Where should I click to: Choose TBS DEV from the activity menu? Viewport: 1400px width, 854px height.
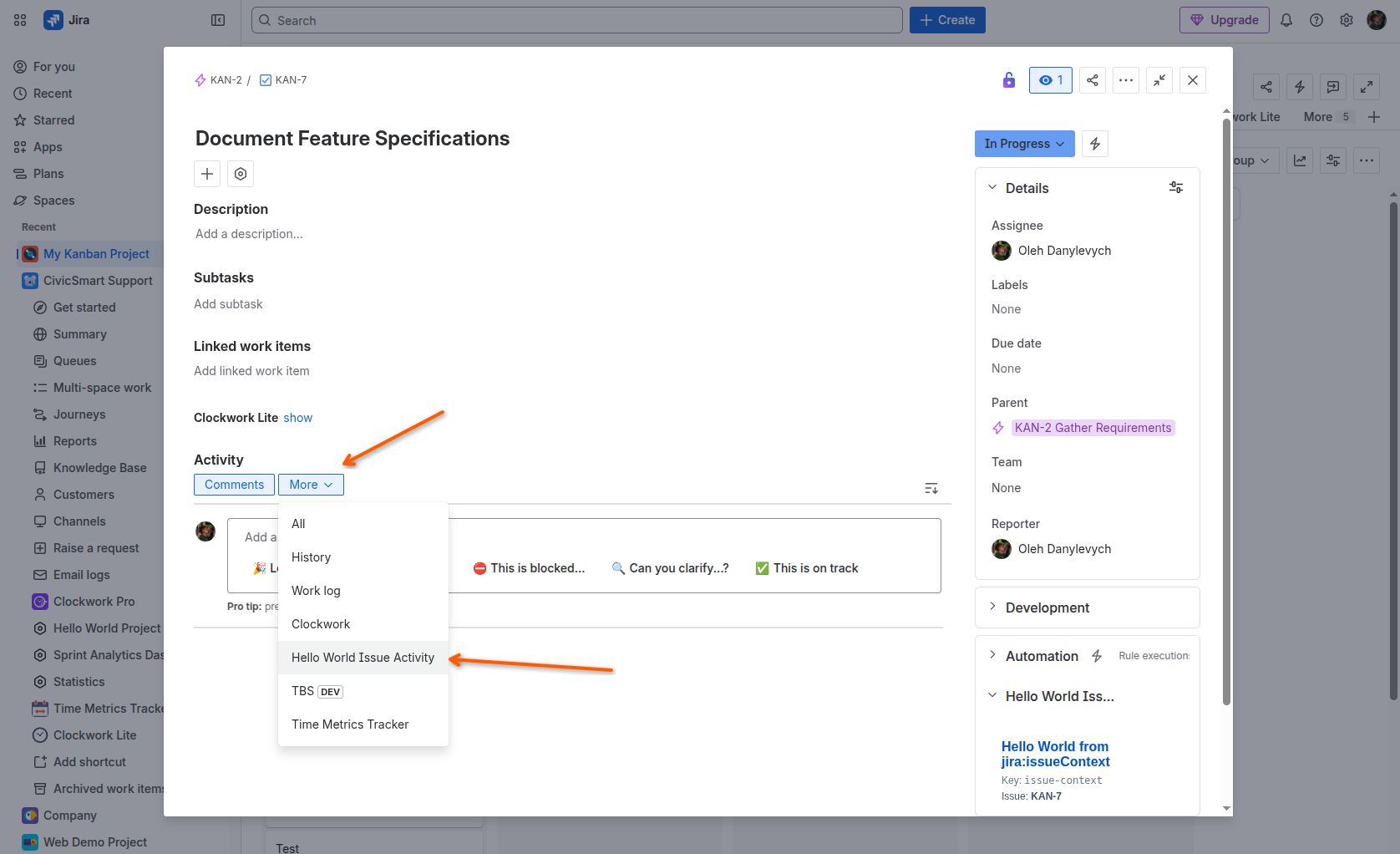363,691
